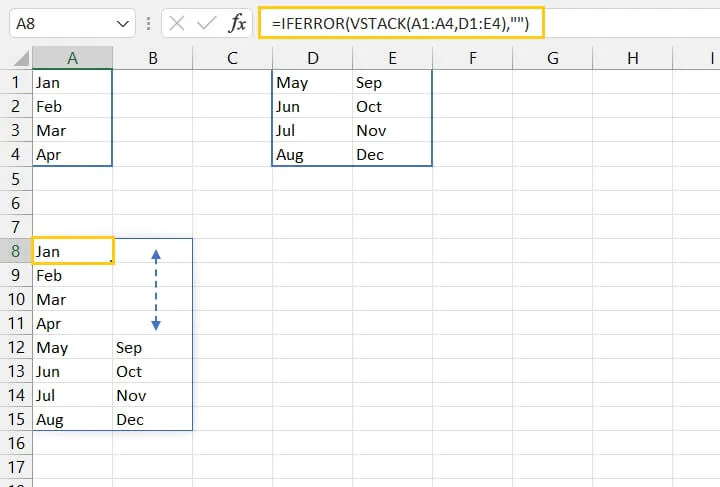
Task: Select row 12 header
Action: click(x=16, y=347)
